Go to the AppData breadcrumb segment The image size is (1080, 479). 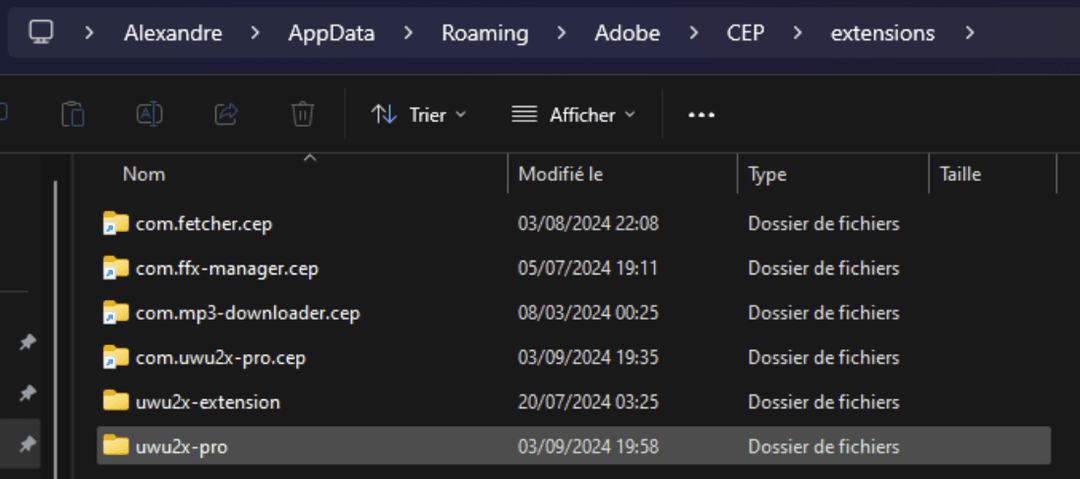pyautogui.click(x=331, y=33)
